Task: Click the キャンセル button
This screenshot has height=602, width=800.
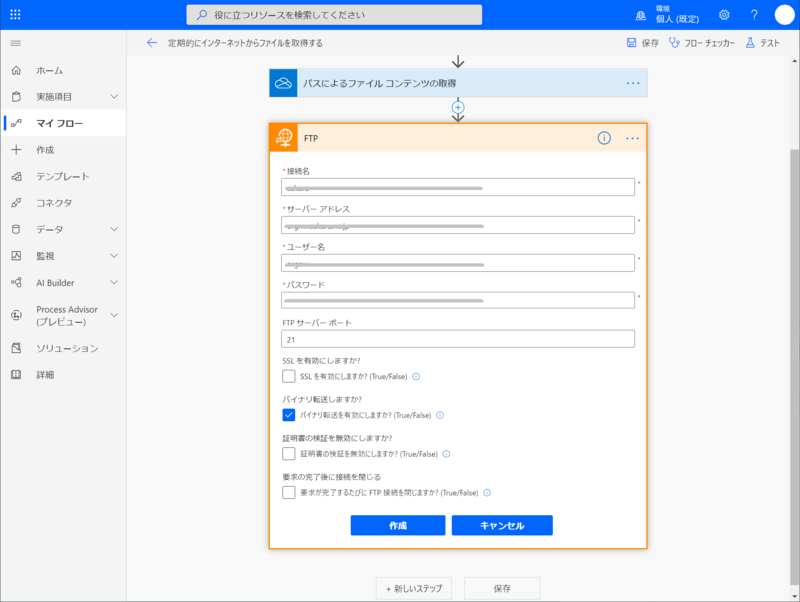Action: (502, 525)
